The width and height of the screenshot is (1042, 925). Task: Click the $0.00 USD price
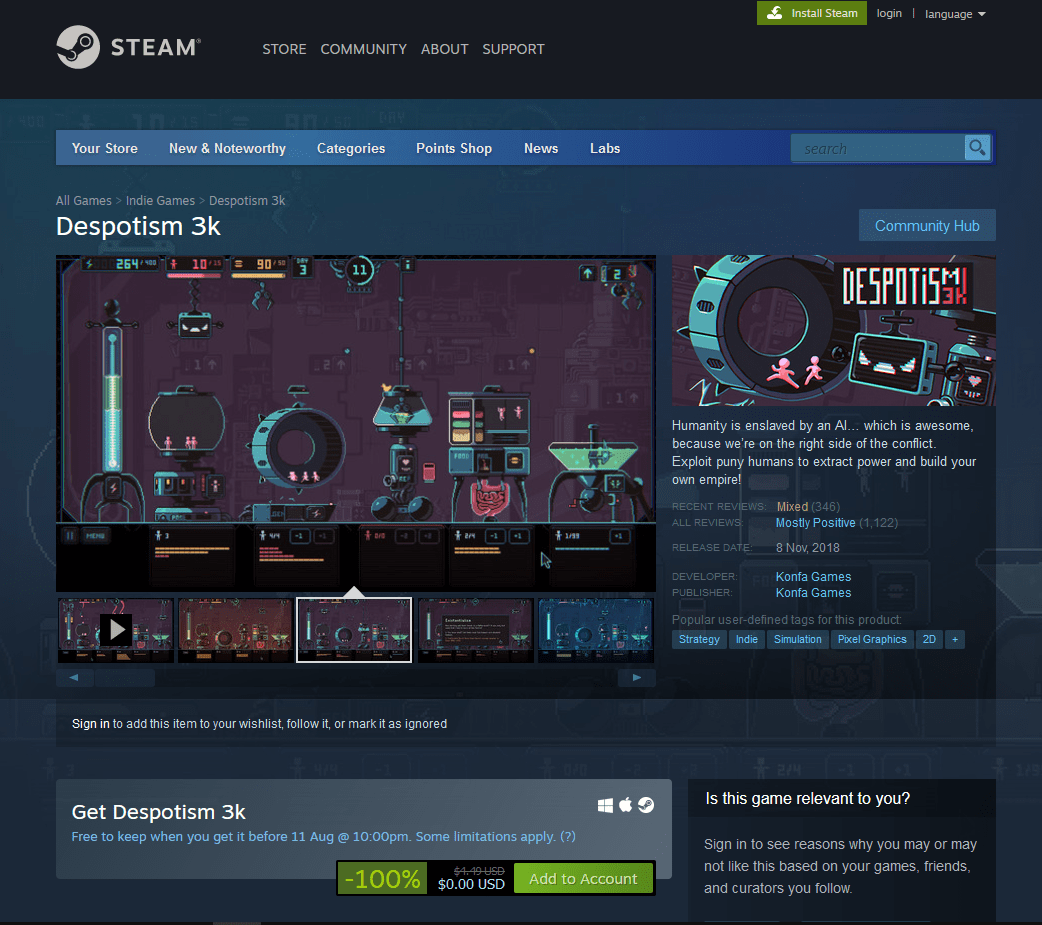pyautogui.click(x=471, y=884)
